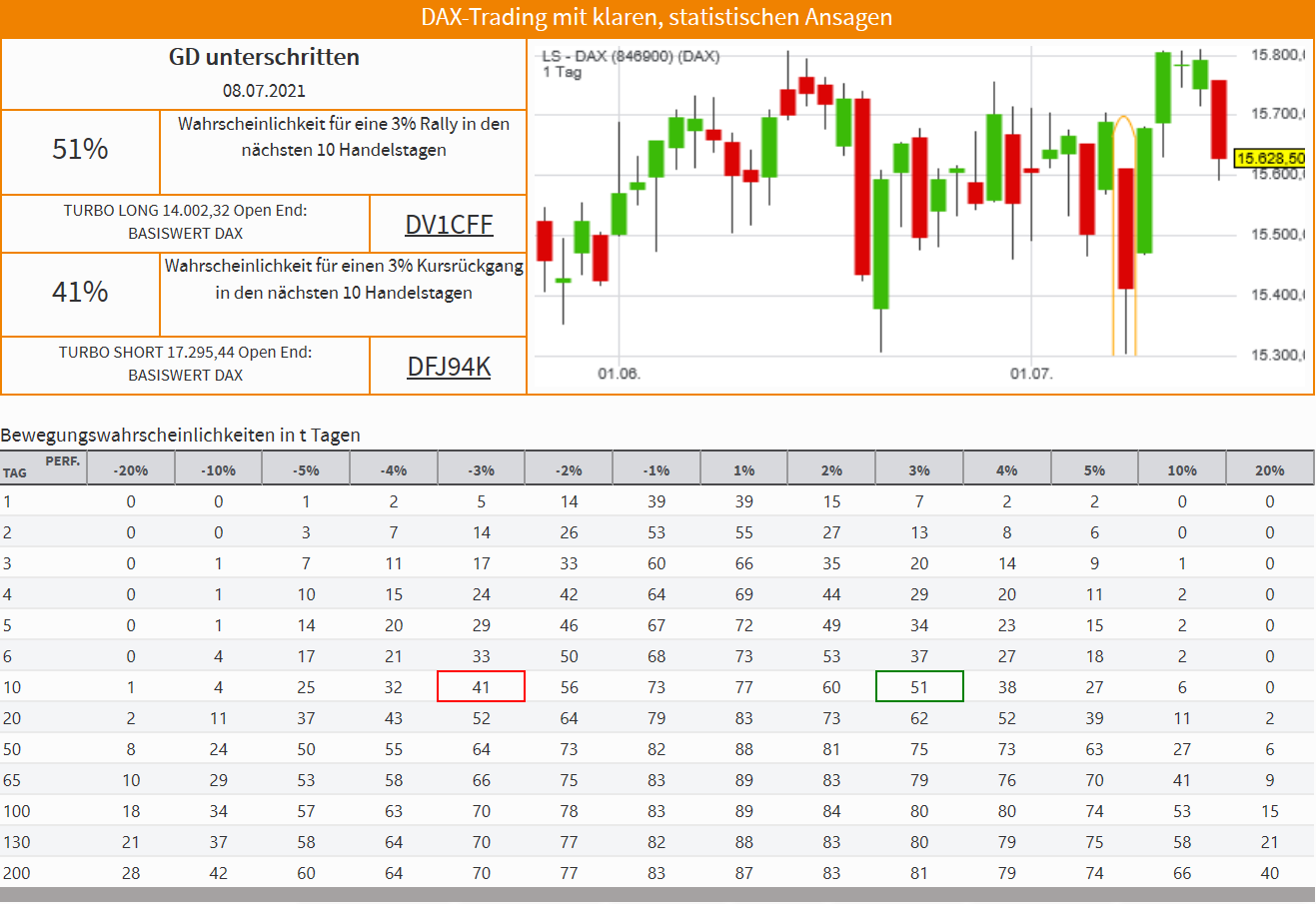Image resolution: width=1316 pixels, height=904 pixels.
Task: Open the DFJ94K turbo short link
Action: (x=449, y=367)
